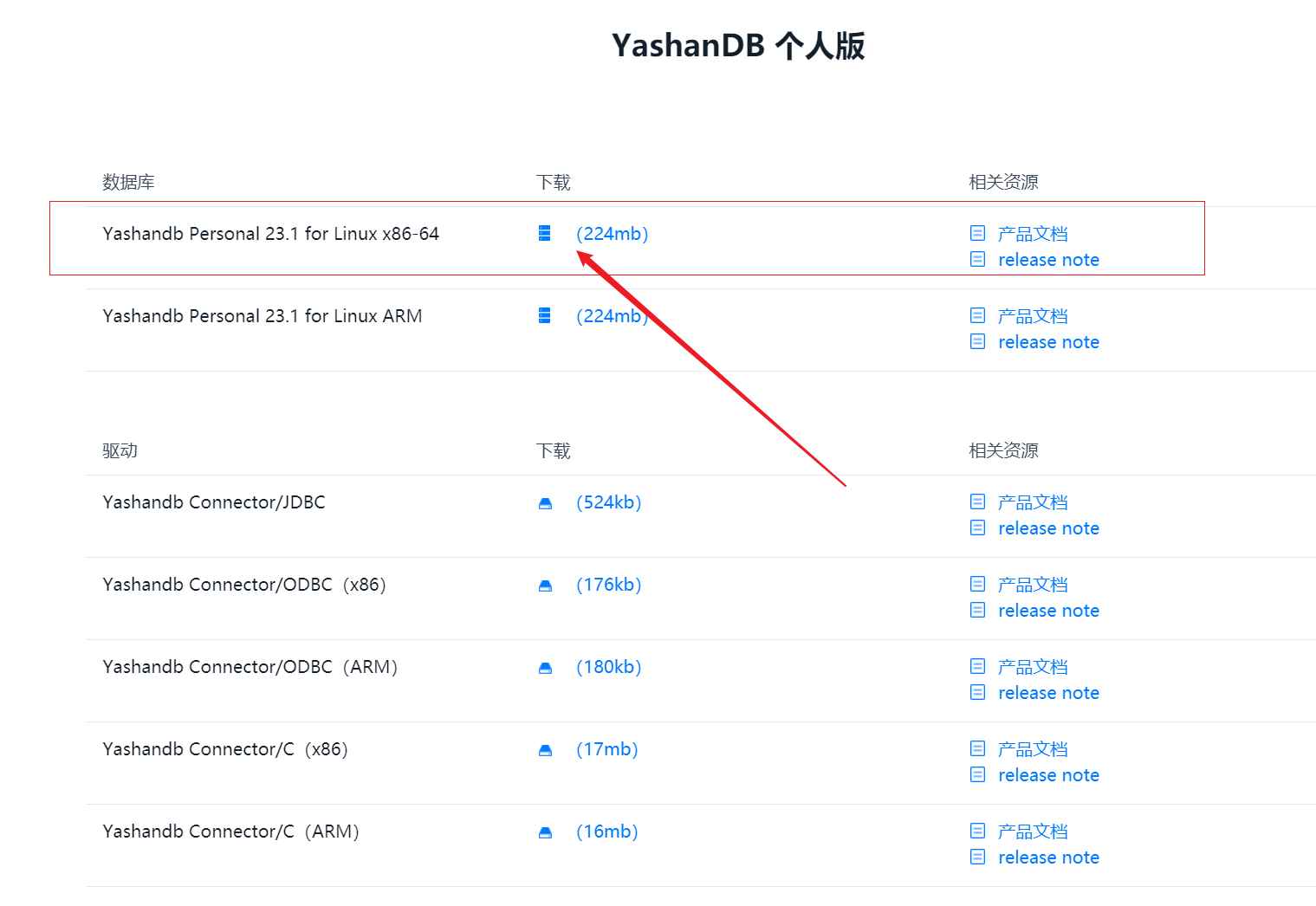Click the download icon for Linux x86-64
The height and width of the screenshot is (906, 1316).
(544, 233)
